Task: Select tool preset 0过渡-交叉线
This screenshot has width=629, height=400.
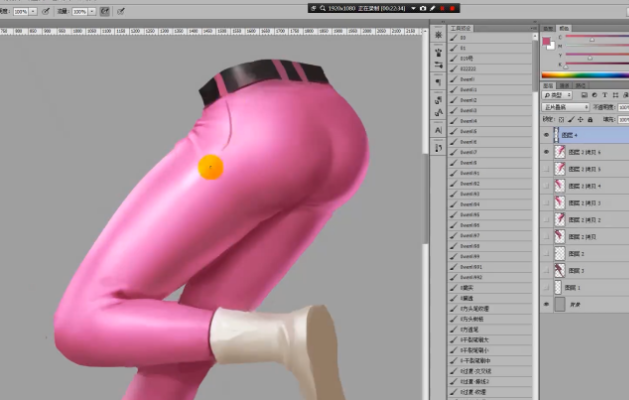Action: 490,371
